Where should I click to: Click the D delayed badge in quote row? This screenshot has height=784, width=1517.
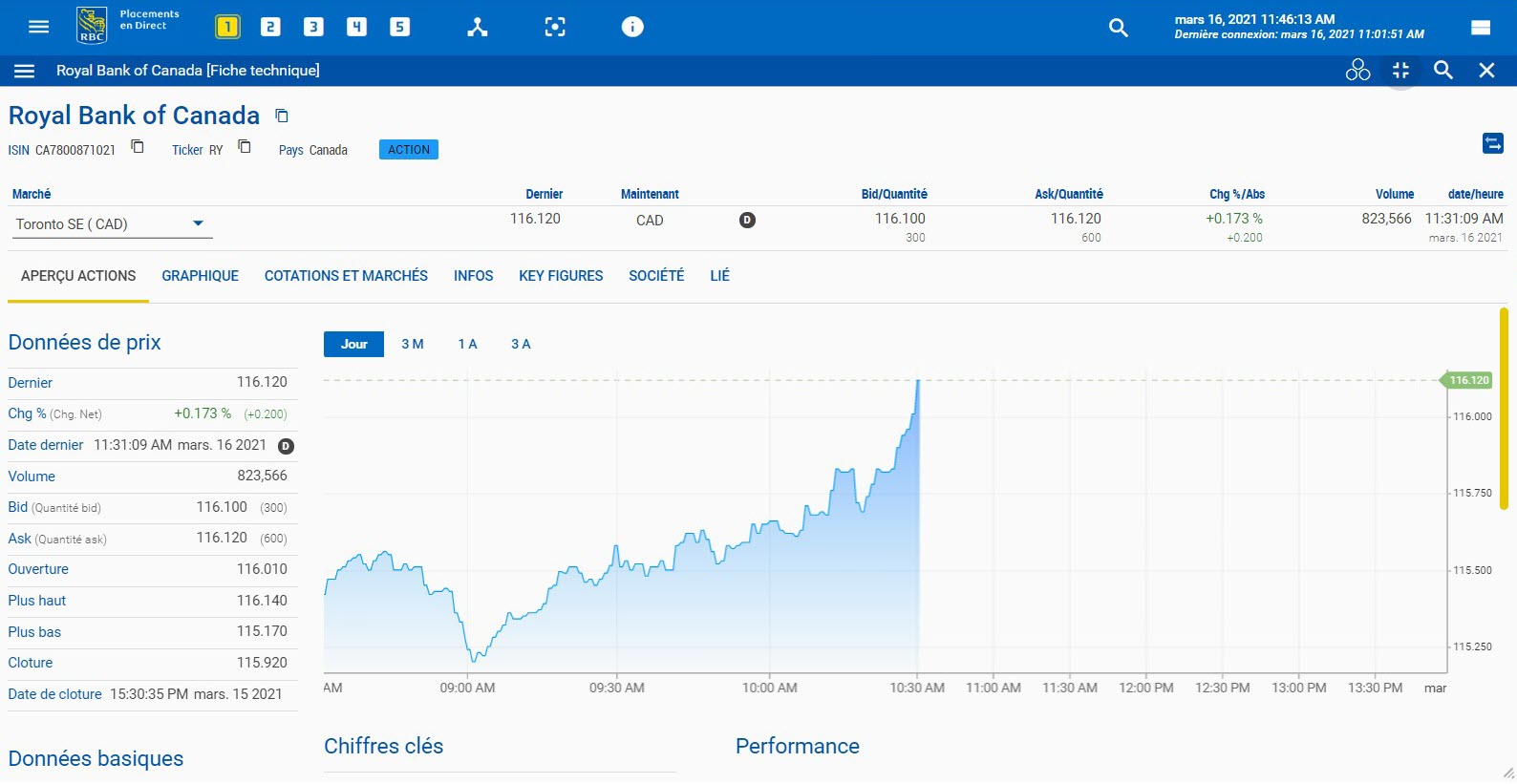coord(747,220)
